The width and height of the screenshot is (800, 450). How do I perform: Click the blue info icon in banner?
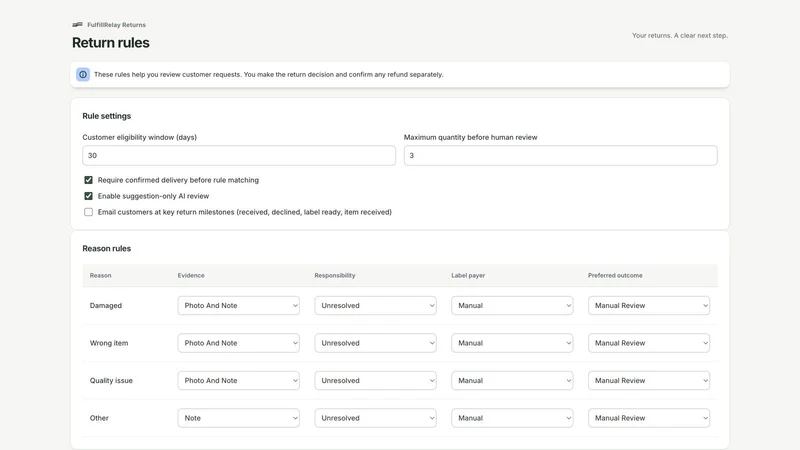(x=83, y=74)
